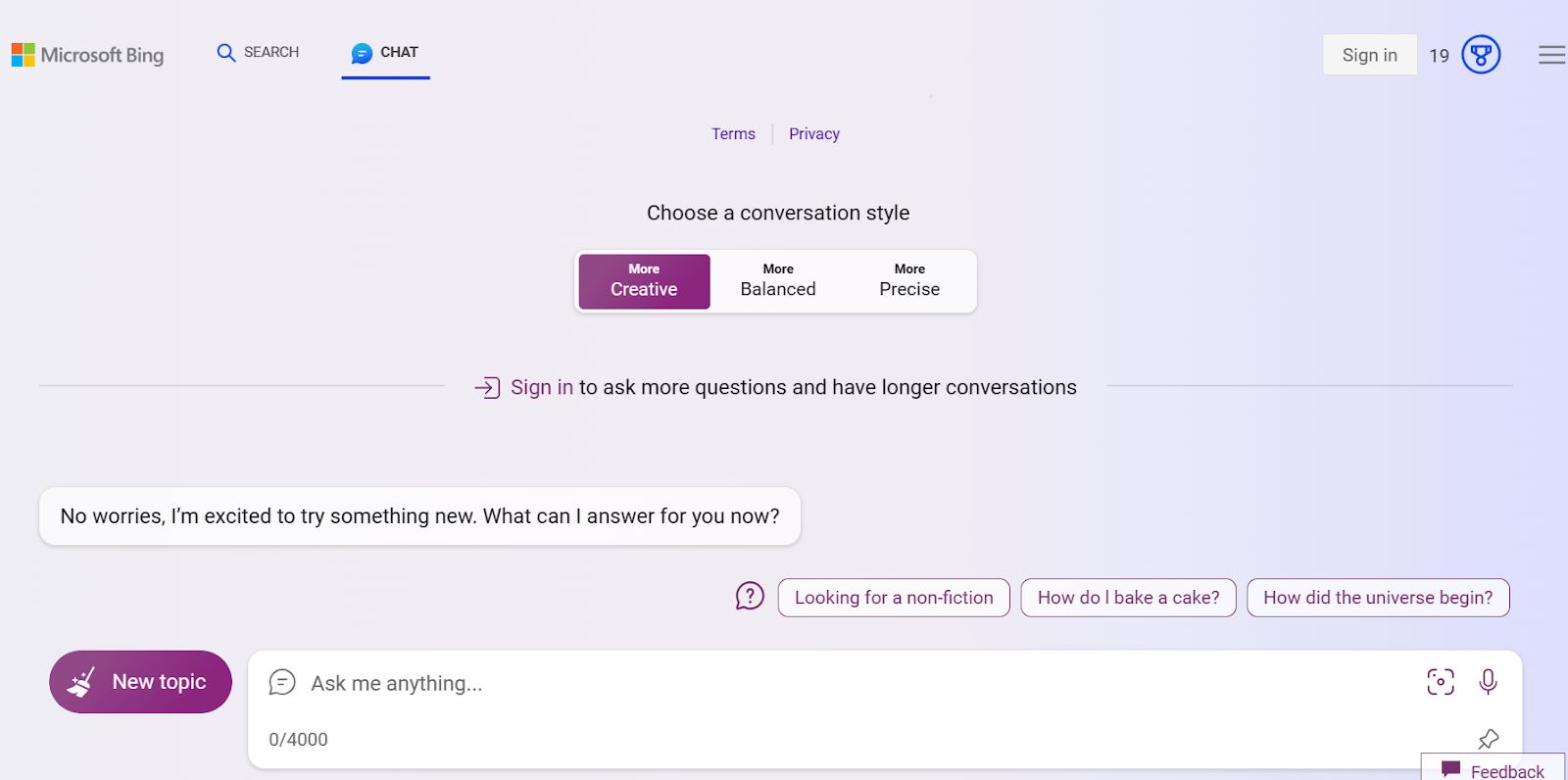
Task: Select the More Precise conversation style
Action: (x=908, y=280)
